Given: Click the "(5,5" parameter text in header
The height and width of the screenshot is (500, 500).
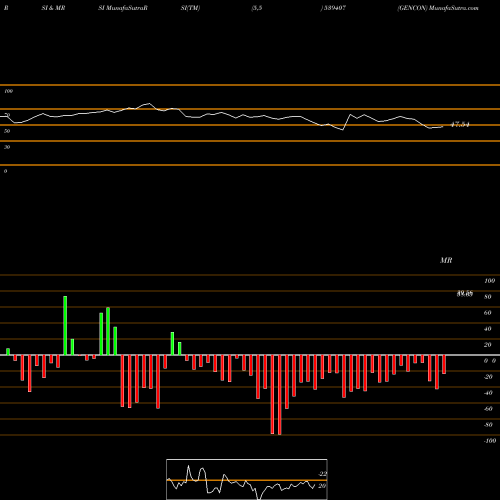Looking at the screenshot, I should coord(257,8).
